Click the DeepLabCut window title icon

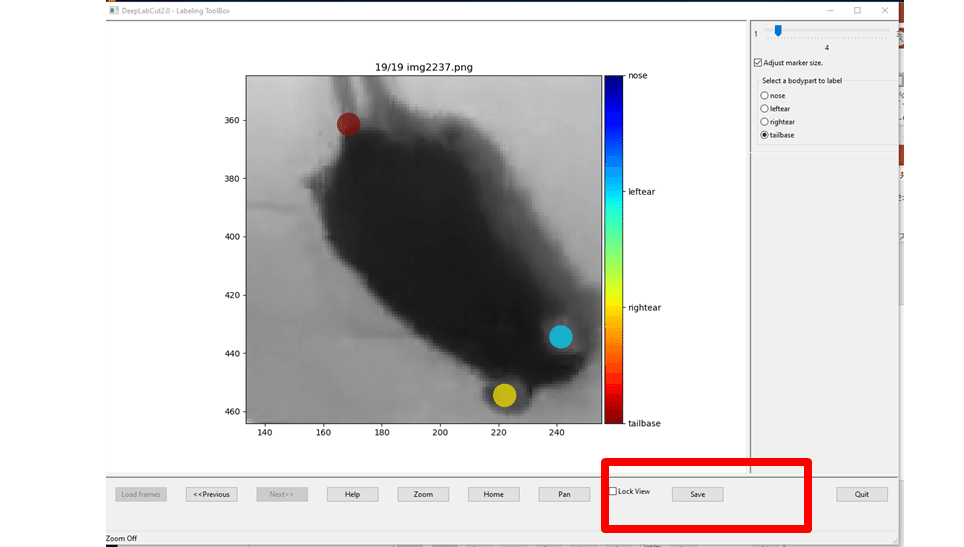coord(114,10)
